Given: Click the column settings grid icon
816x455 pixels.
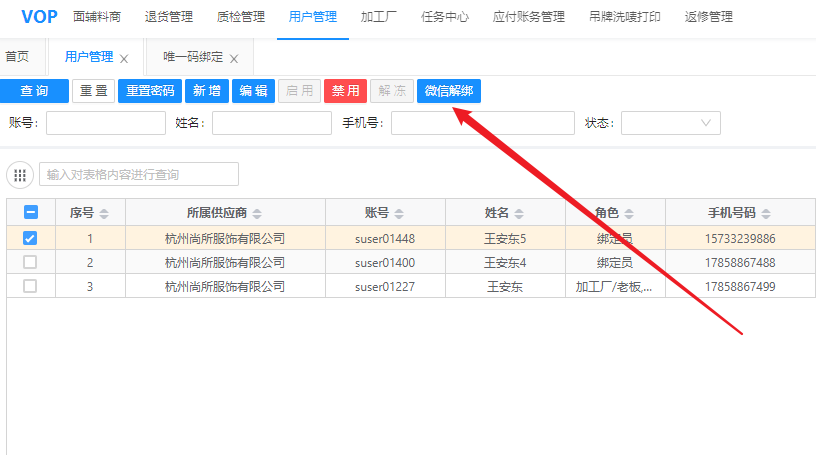Looking at the screenshot, I should [20, 175].
